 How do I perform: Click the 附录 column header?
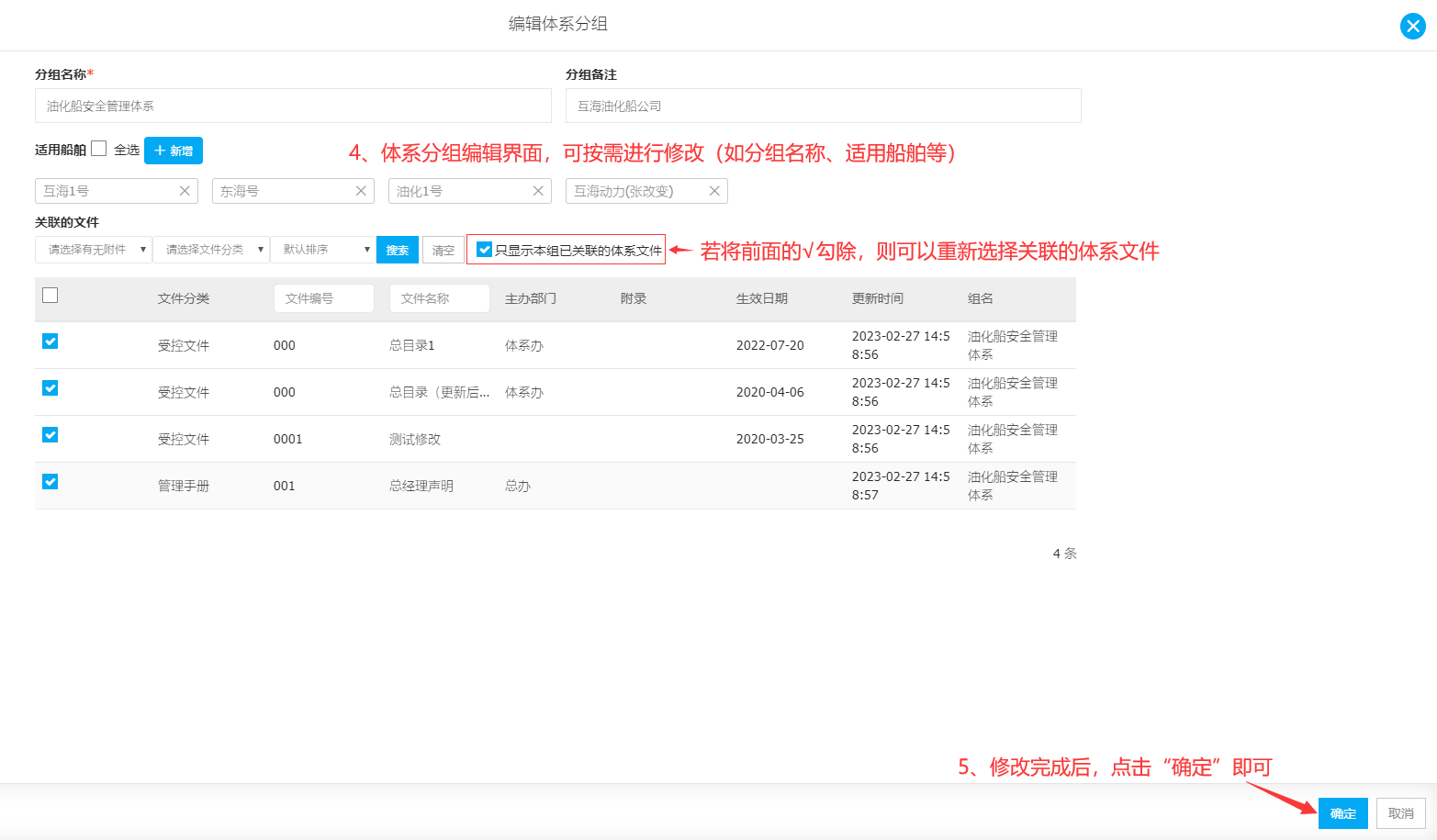(634, 298)
